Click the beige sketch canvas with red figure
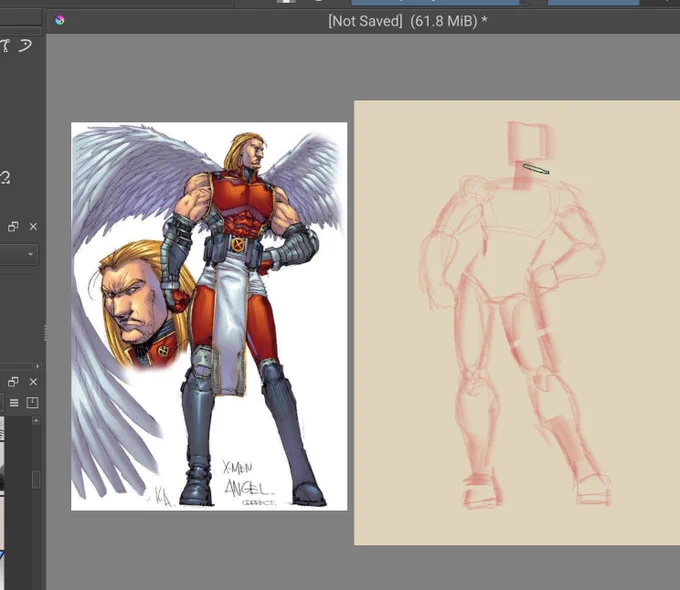The width and height of the screenshot is (680, 590). [x=517, y=323]
